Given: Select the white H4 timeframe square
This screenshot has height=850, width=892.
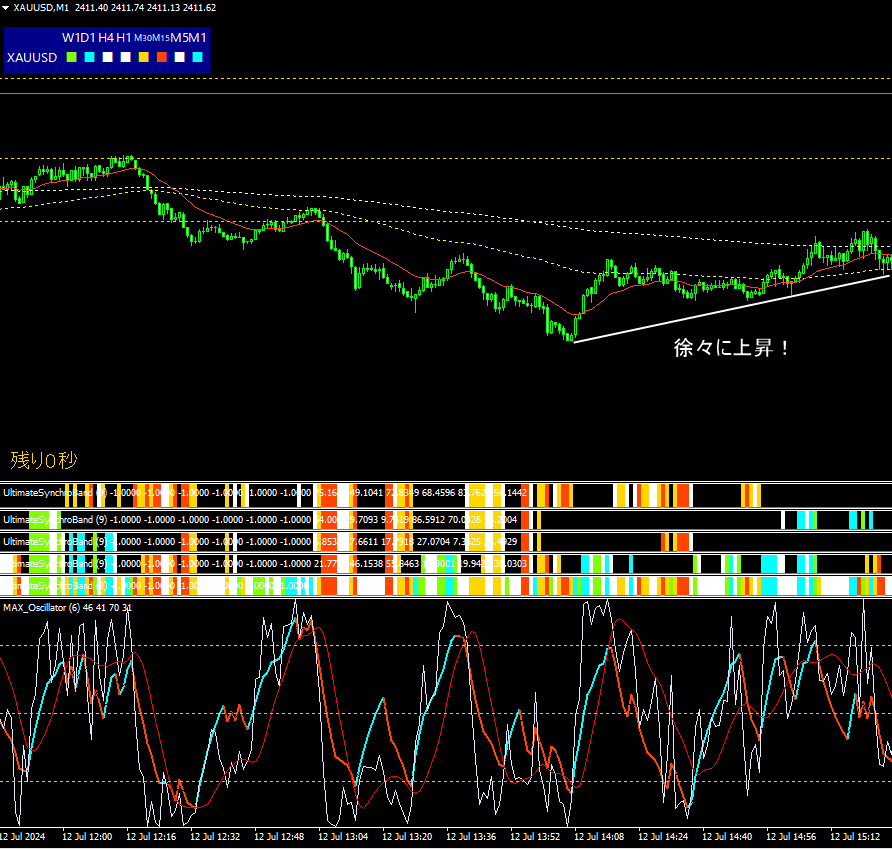Looking at the screenshot, I should coord(108,57).
